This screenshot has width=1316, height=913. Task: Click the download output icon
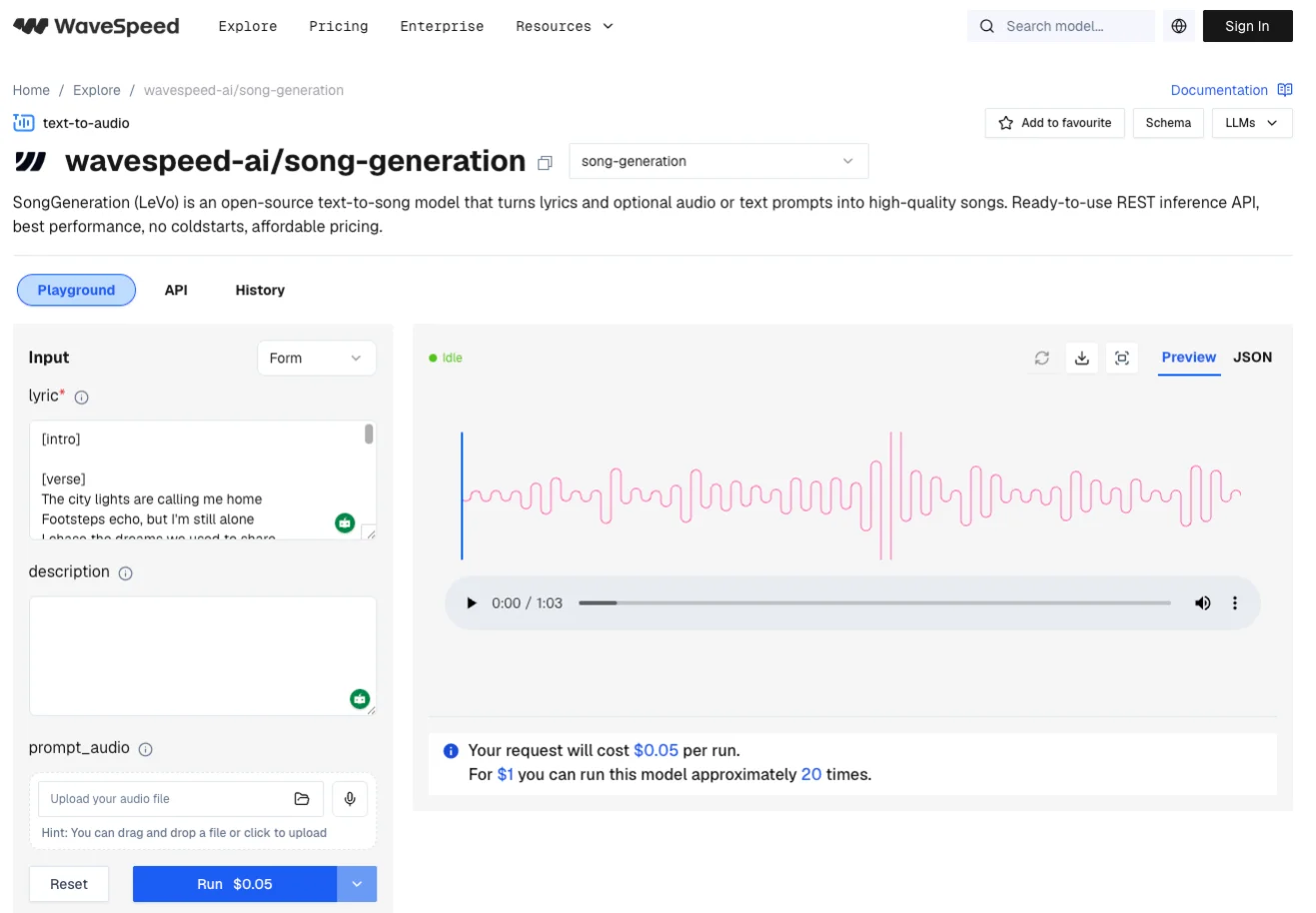tap(1081, 358)
